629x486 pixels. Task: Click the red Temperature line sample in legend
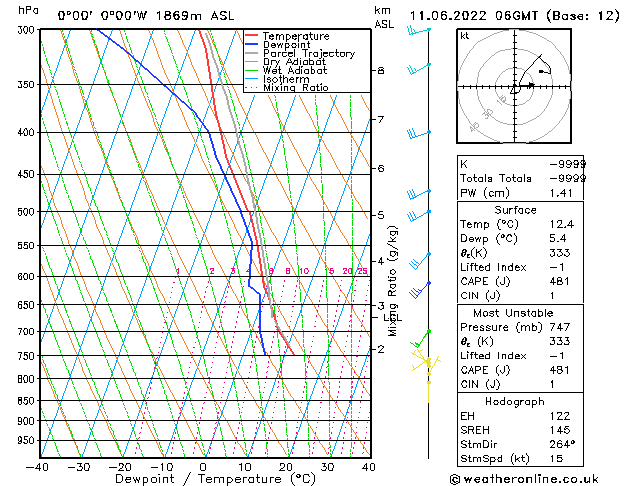pyautogui.click(x=252, y=36)
